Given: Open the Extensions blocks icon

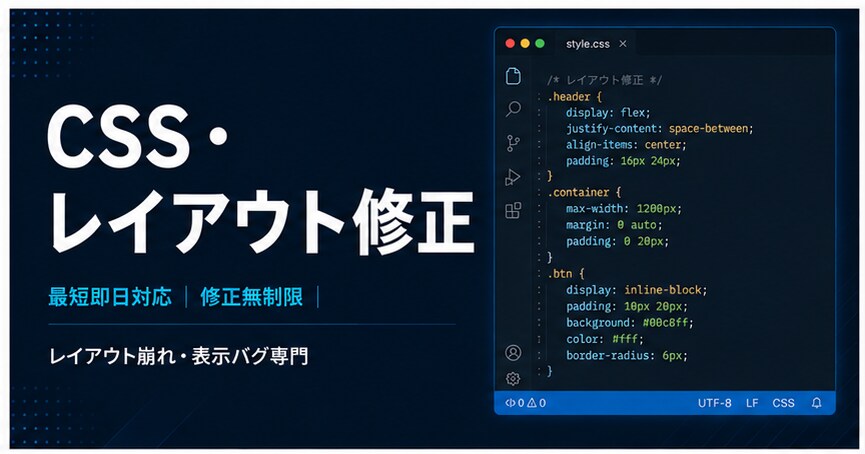Looking at the screenshot, I should (513, 210).
